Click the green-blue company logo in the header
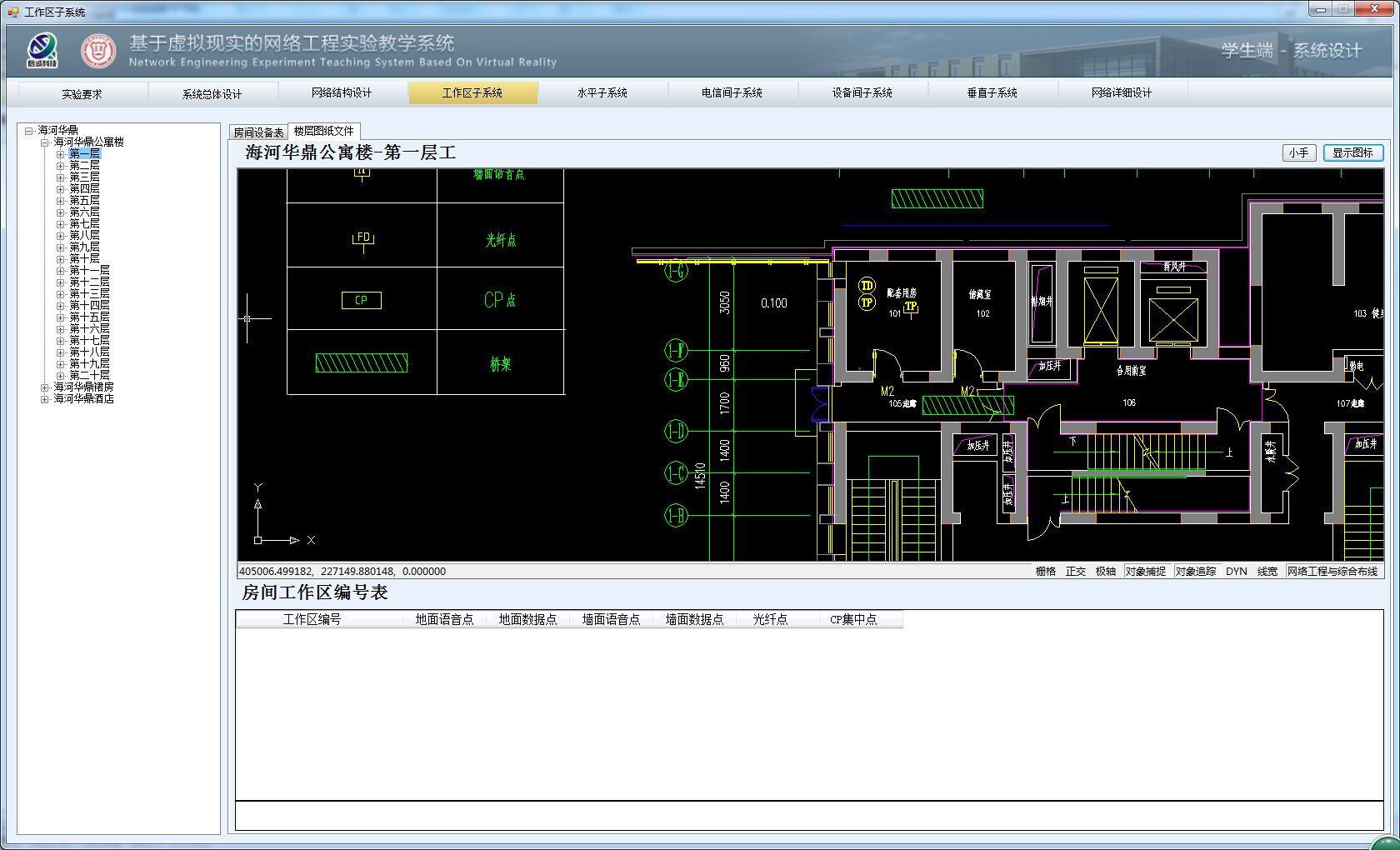 [42, 51]
